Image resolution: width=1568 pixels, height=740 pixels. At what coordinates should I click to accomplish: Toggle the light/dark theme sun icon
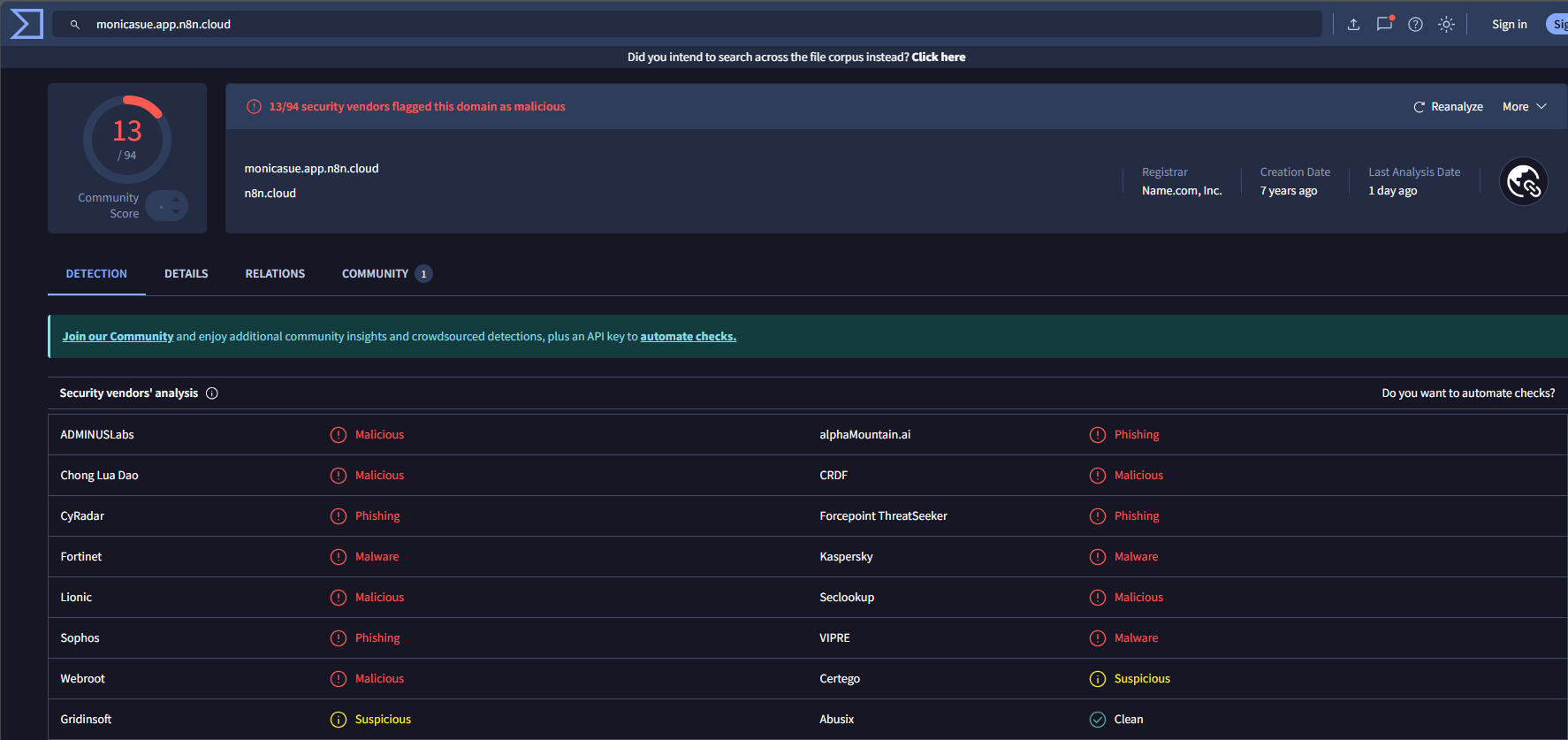(1446, 25)
